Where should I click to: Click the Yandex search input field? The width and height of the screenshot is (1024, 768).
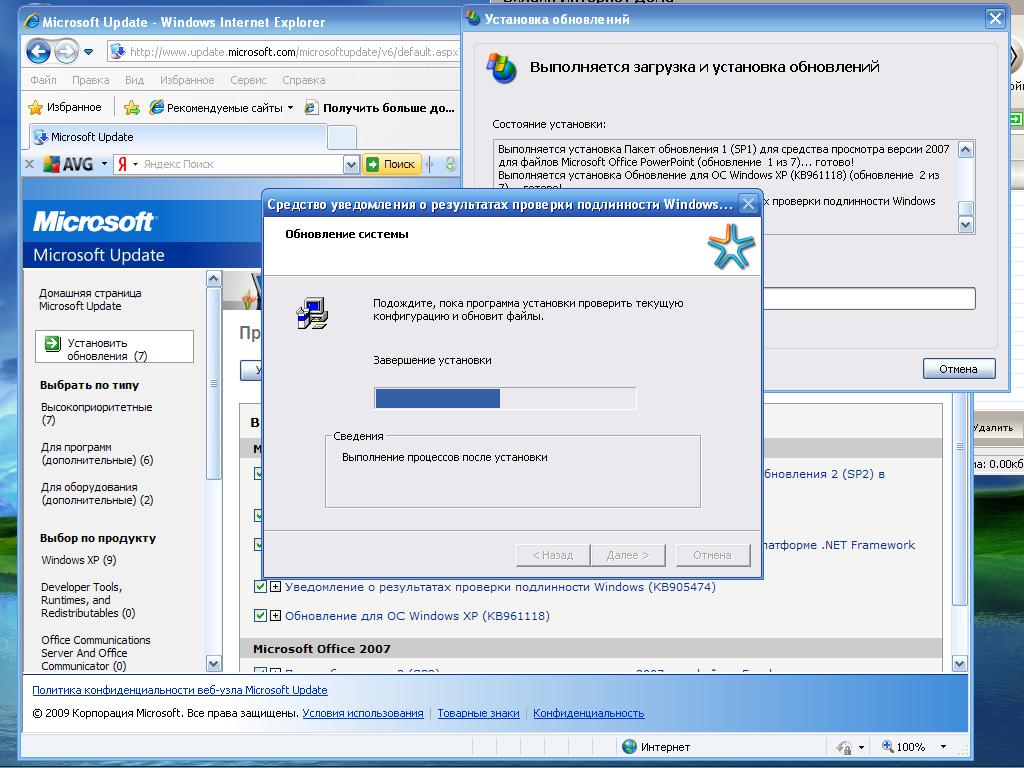[240, 164]
